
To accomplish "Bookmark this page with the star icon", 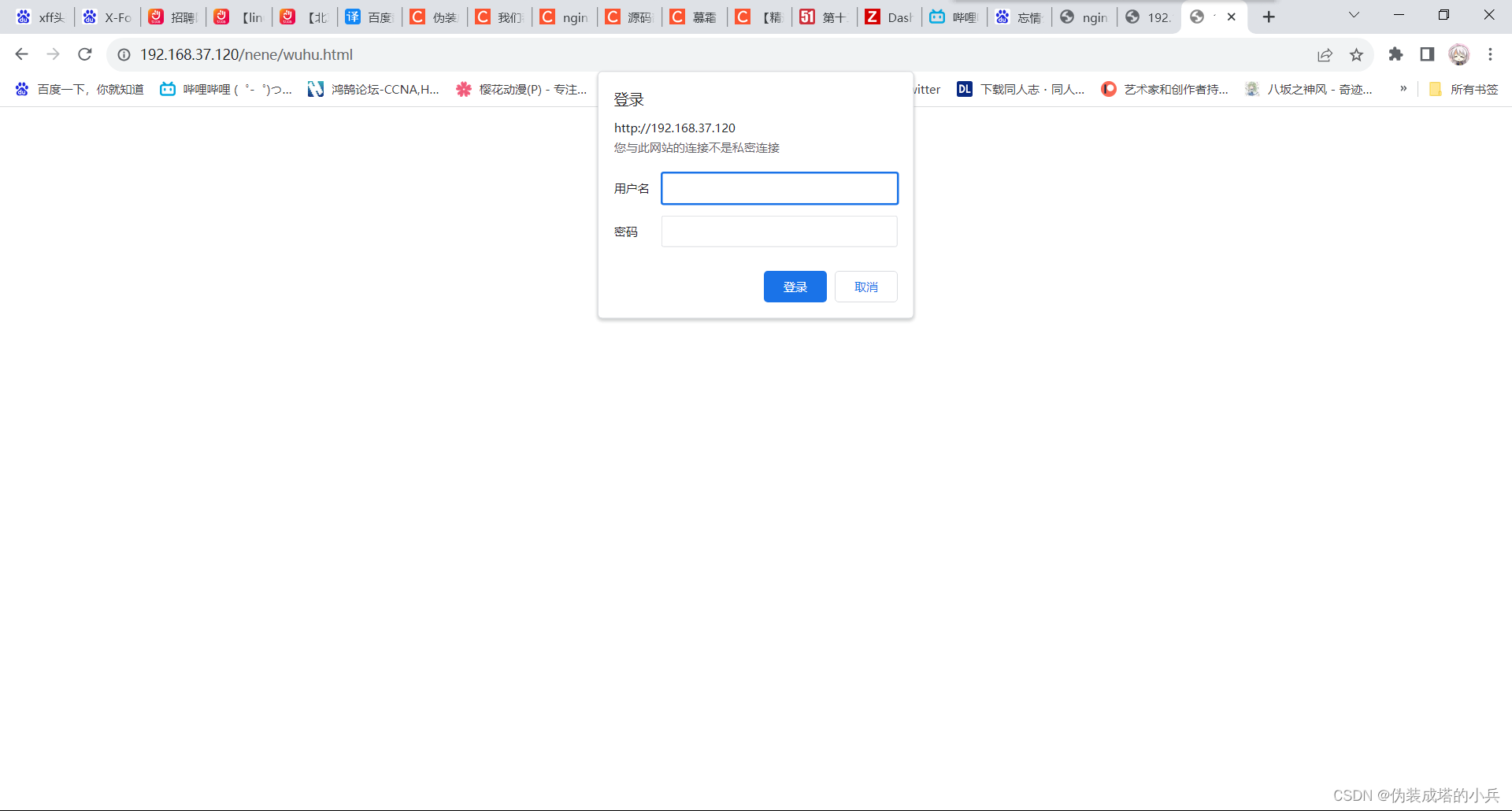I will pyautogui.click(x=1356, y=54).
